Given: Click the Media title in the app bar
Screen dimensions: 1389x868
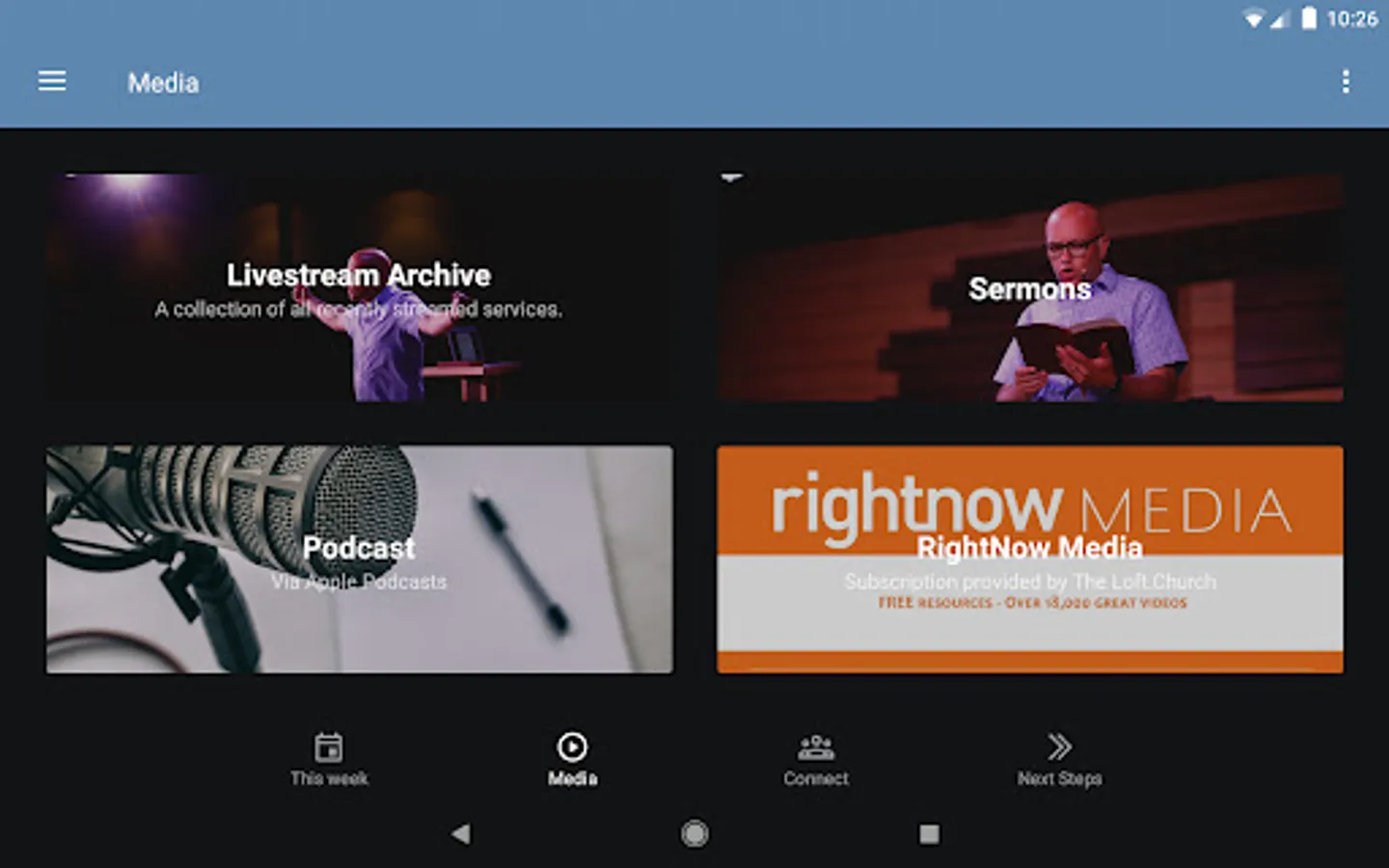Looking at the screenshot, I should tap(163, 83).
